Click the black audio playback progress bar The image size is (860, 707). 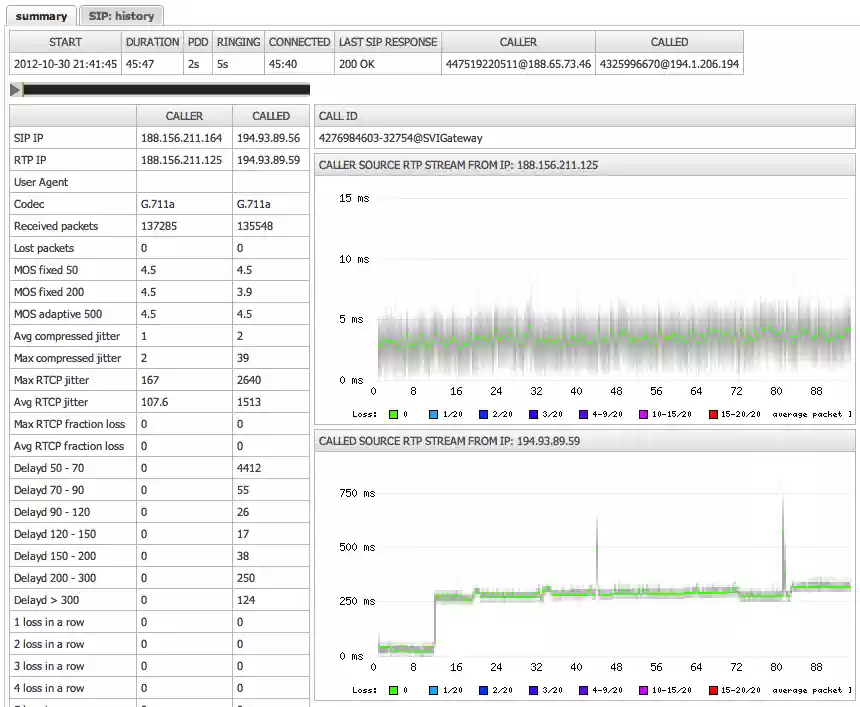point(165,90)
